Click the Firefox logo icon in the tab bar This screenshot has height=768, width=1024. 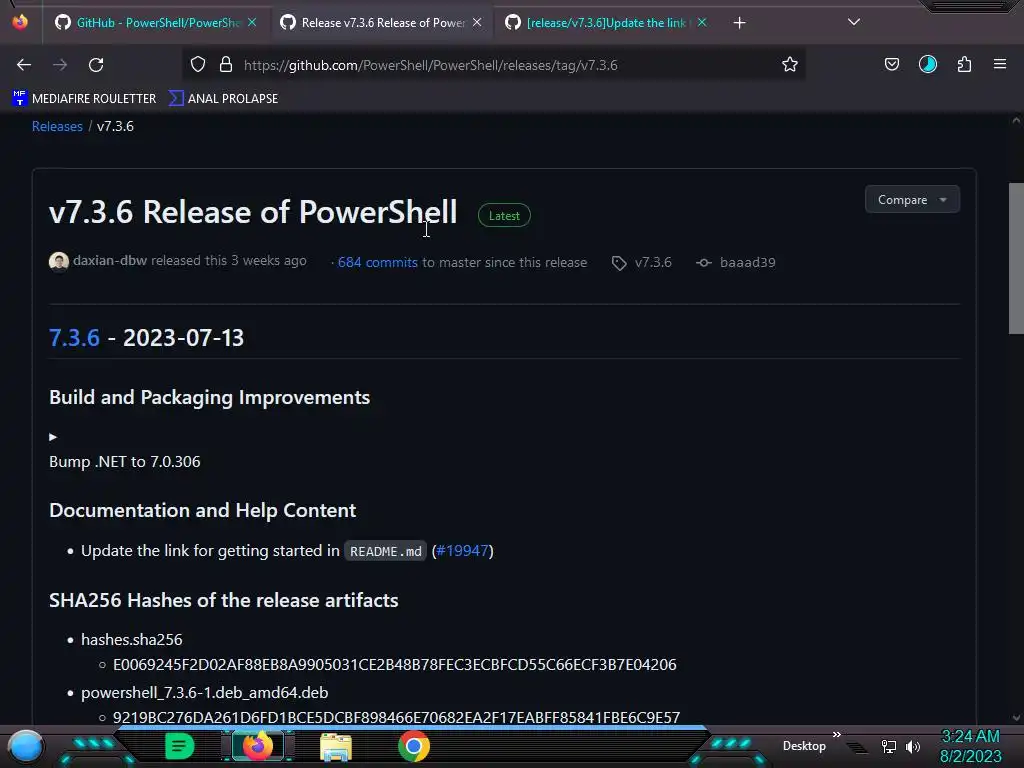(x=20, y=22)
